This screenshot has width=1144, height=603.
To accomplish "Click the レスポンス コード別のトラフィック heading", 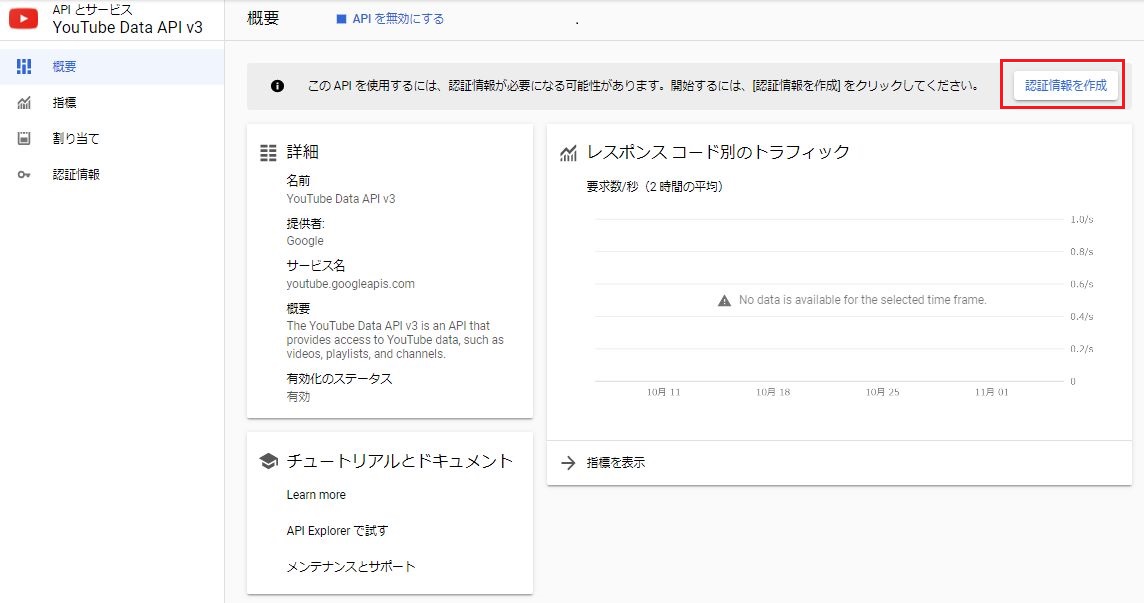I will tap(718, 152).
